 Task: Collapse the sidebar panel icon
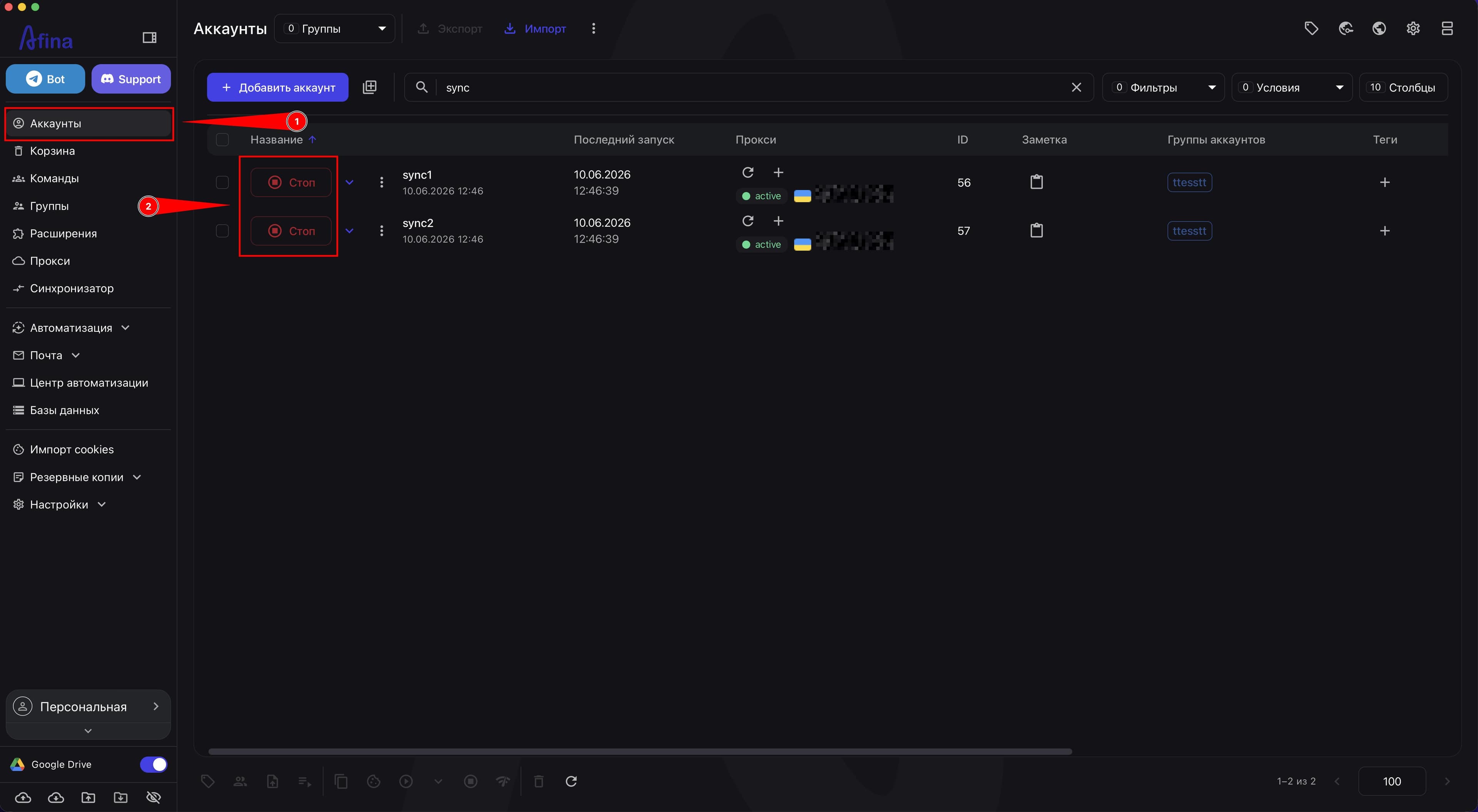(149, 38)
